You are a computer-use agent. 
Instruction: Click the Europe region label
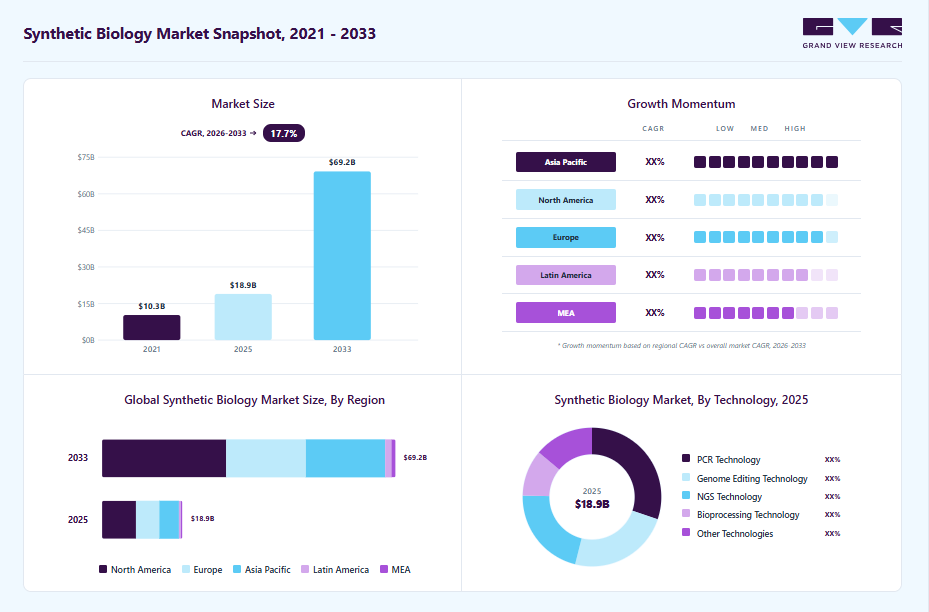pyautogui.click(x=566, y=237)
